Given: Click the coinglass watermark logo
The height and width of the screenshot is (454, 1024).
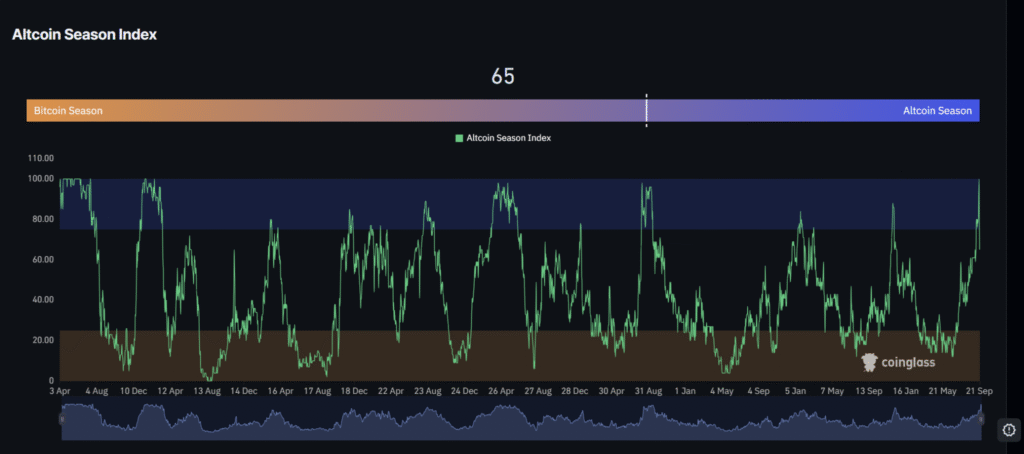Looking at the screenshot, I should click(x=898, y=361).
